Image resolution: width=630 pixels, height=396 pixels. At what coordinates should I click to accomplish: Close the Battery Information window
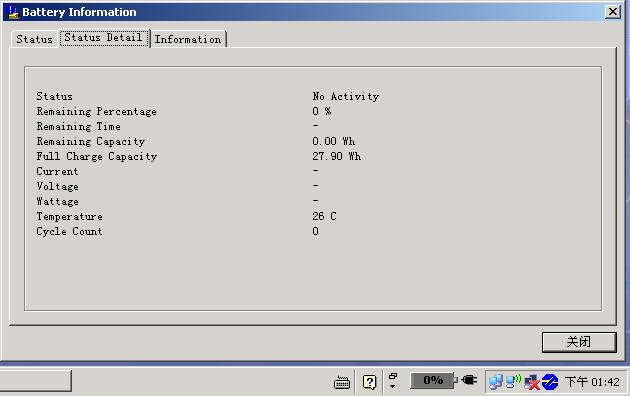613,12
